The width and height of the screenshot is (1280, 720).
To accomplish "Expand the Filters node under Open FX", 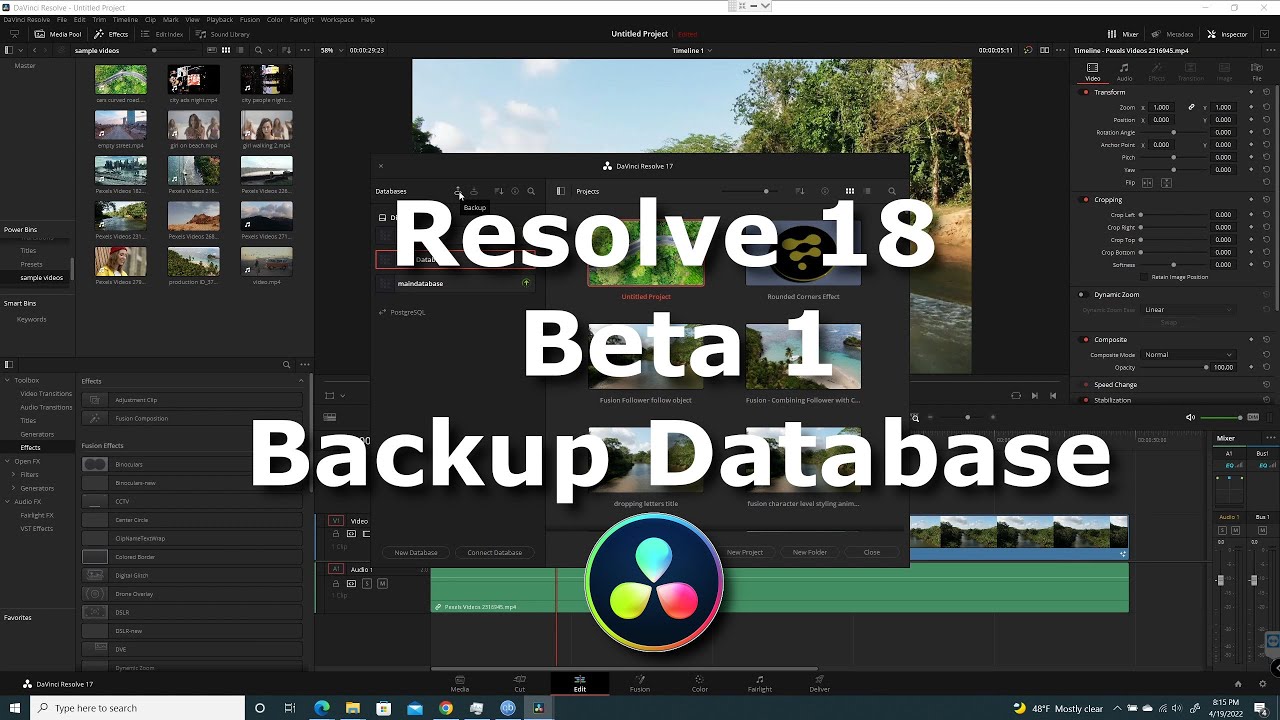I will click(14, 474).
